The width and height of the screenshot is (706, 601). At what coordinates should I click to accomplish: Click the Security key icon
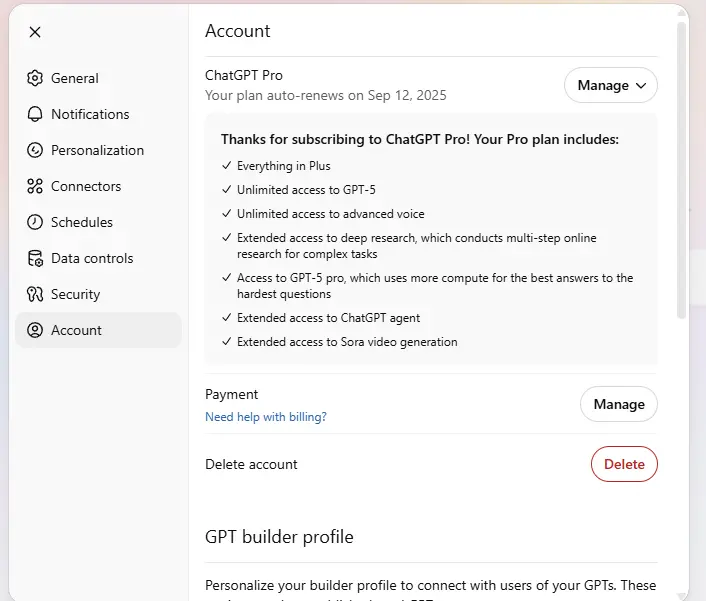pos(35,294)
